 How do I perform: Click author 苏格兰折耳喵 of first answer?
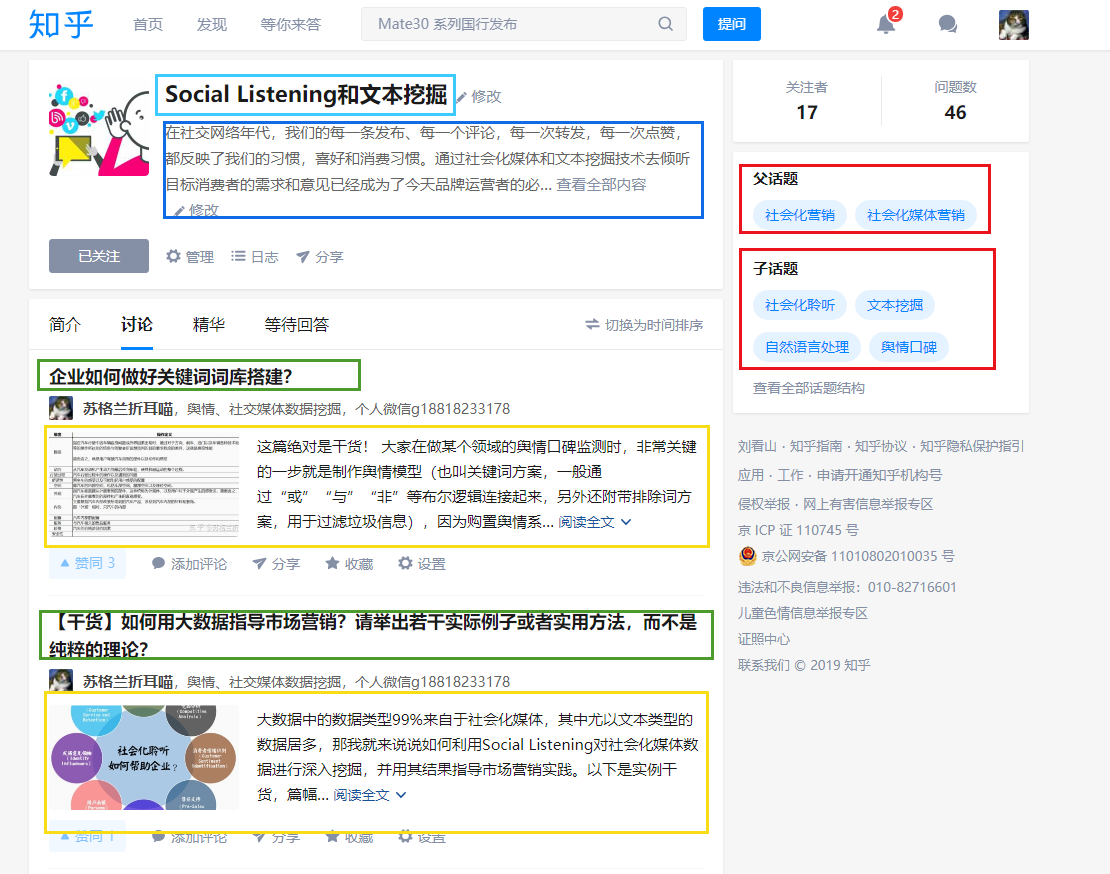pos(128,409)
